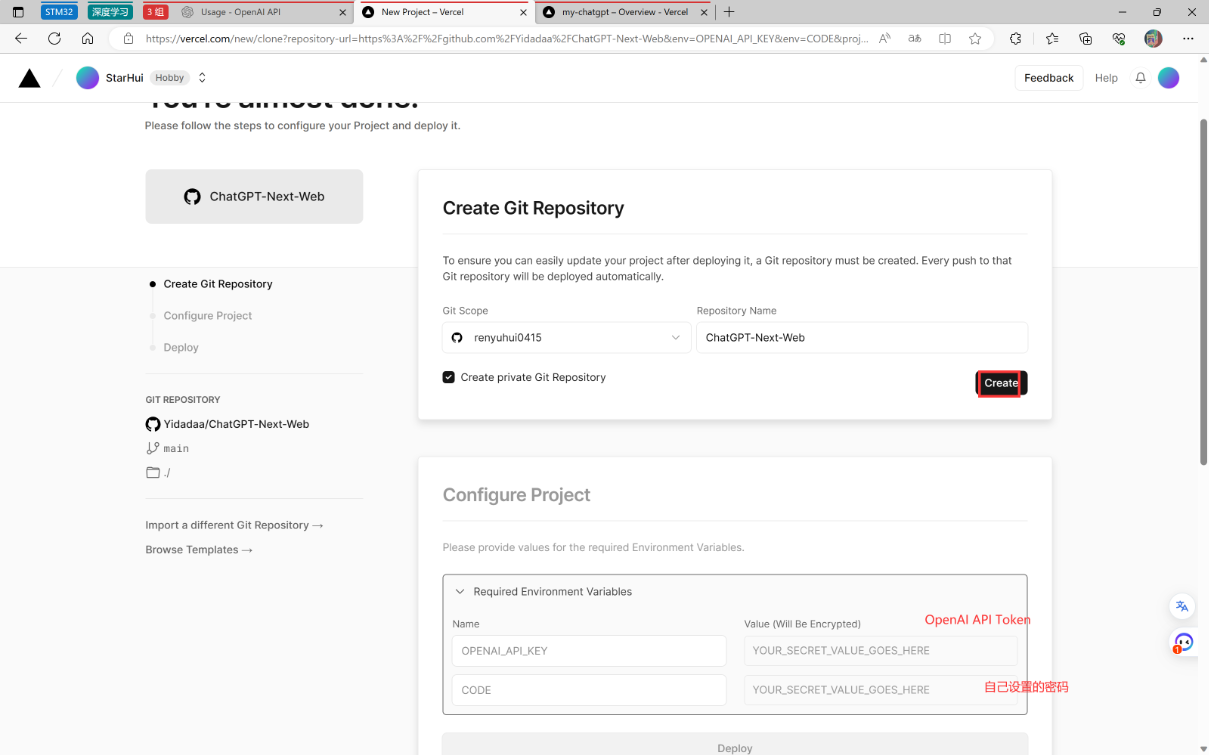
Task: Open the 深度学习 tab group
Action: pos(110,12)
